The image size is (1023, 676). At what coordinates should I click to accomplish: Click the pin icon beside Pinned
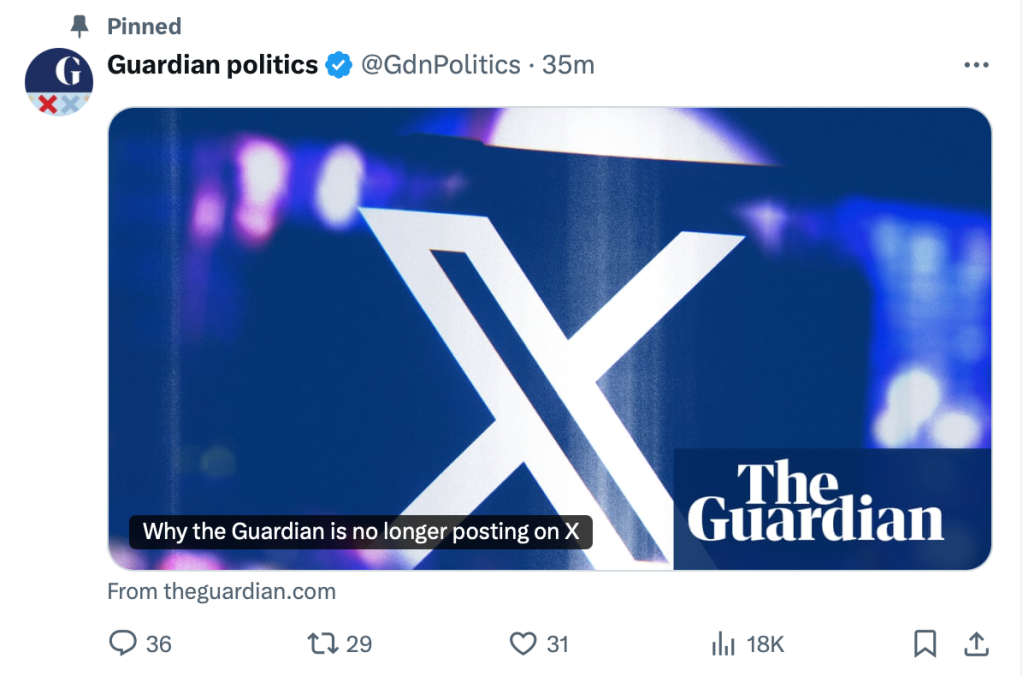tap(80, 25)
